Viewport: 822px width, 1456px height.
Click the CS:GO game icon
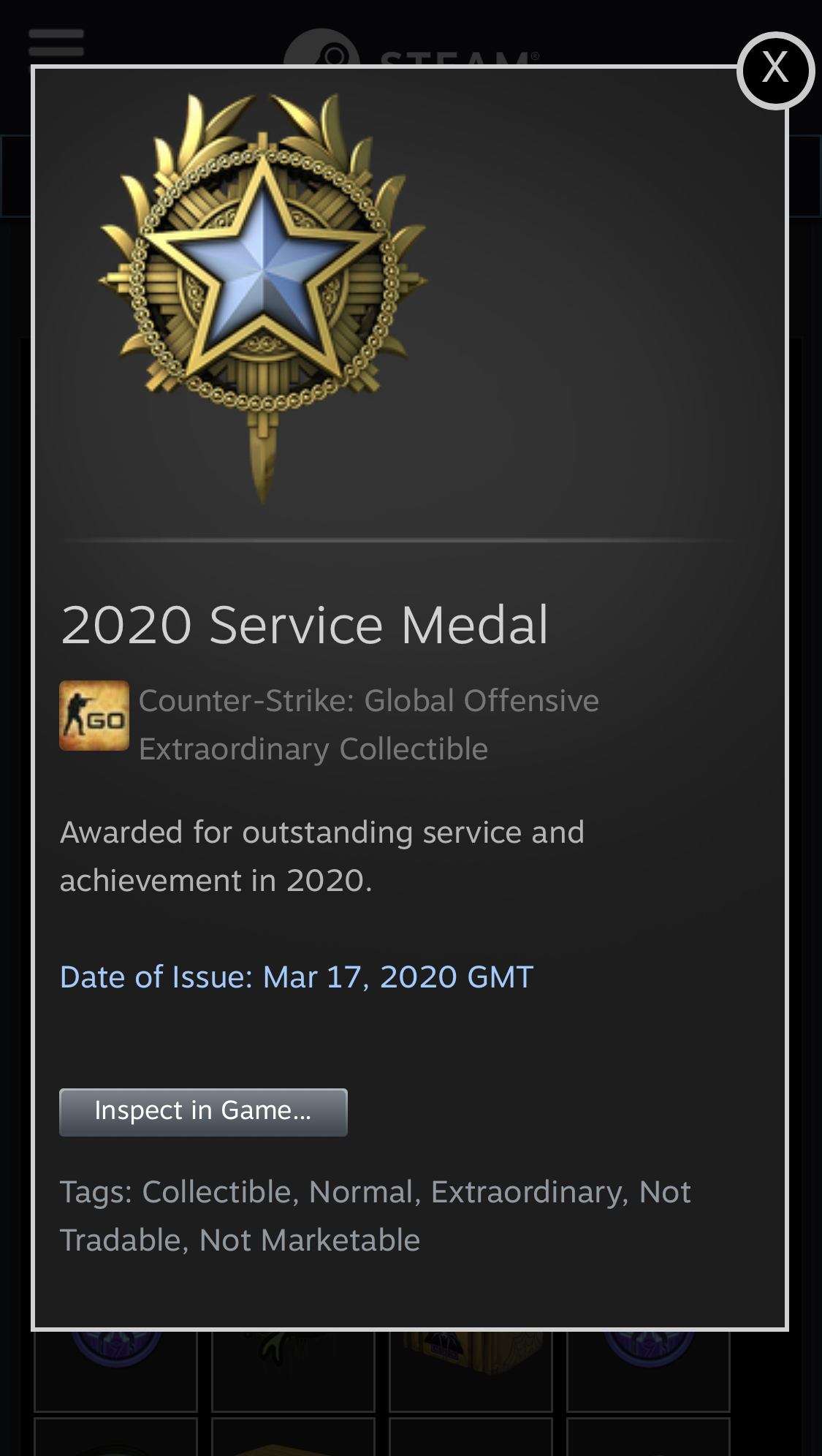pos(94,716)
